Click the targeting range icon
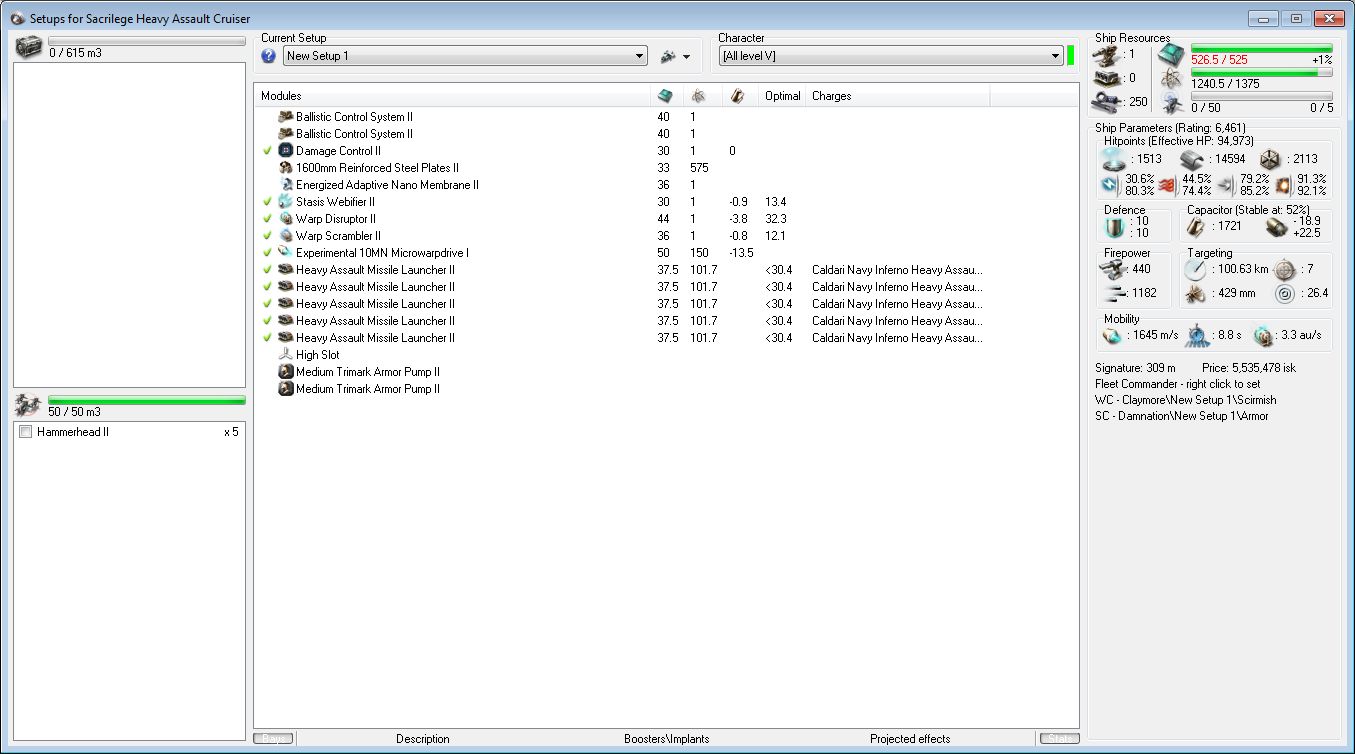Image resolution: width=1355 pixels, height=754 pixels. (x=1196, y=270)
